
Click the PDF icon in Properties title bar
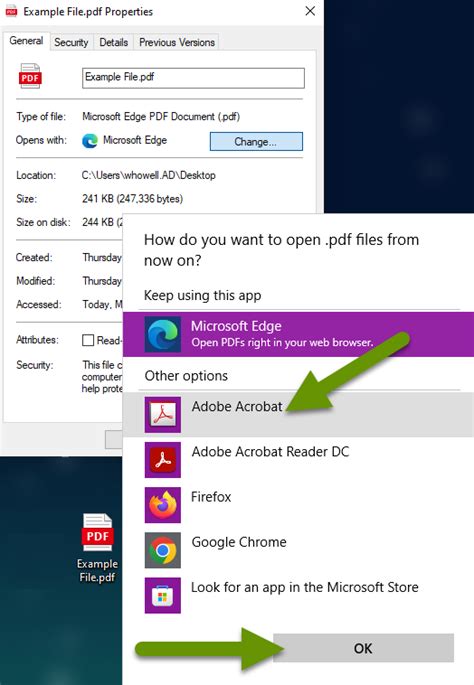(x=11, y=11)
